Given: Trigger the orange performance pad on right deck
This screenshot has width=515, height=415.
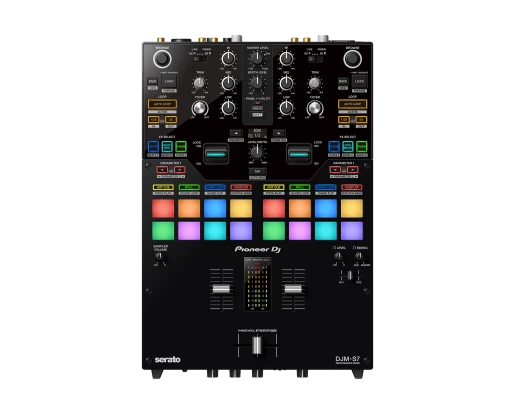Looking at the screenshot, I should coord(300,208).
